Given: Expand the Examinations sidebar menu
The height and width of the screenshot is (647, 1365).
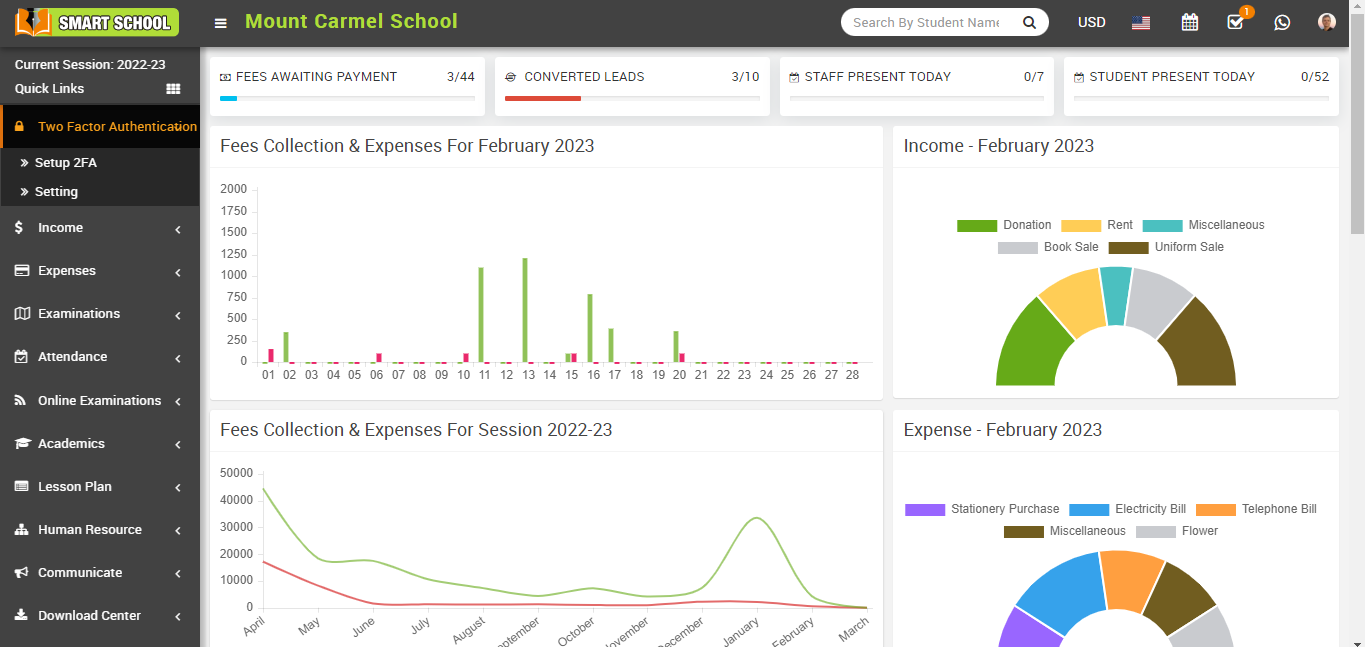Looking at the screenshot, I should 99,314.
